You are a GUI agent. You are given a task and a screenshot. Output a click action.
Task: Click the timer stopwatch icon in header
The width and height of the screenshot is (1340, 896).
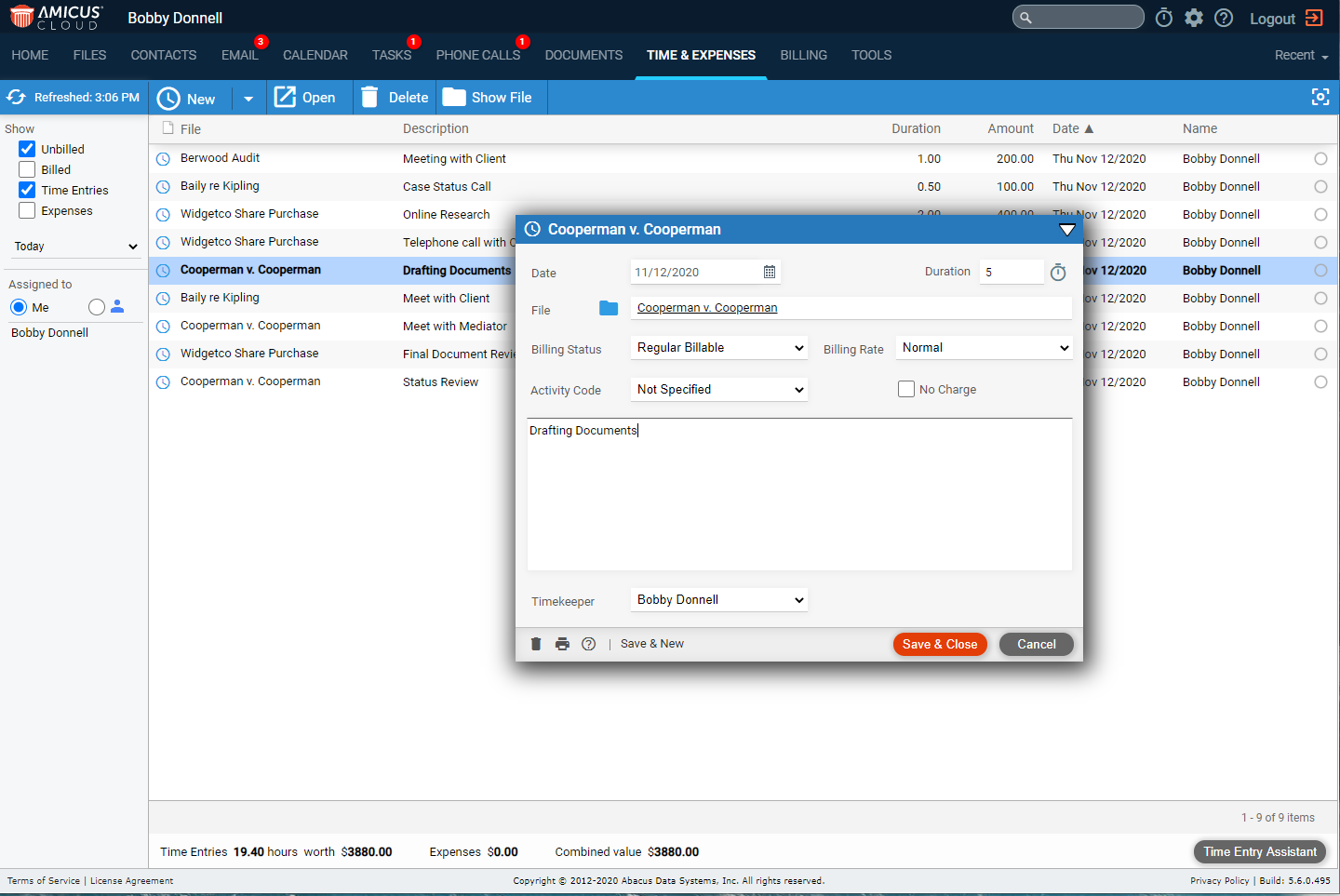pyautogui.click(x=1164, y=18)
